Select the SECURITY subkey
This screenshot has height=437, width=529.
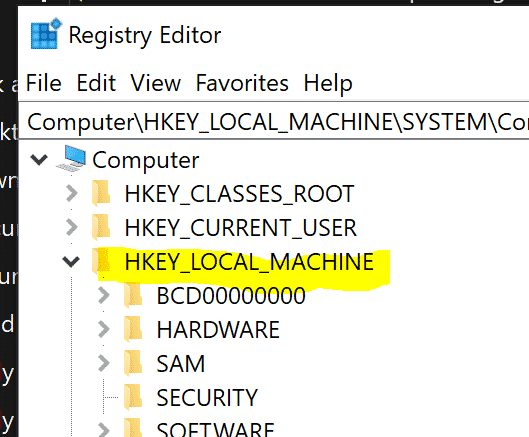[x=207, y=398]
